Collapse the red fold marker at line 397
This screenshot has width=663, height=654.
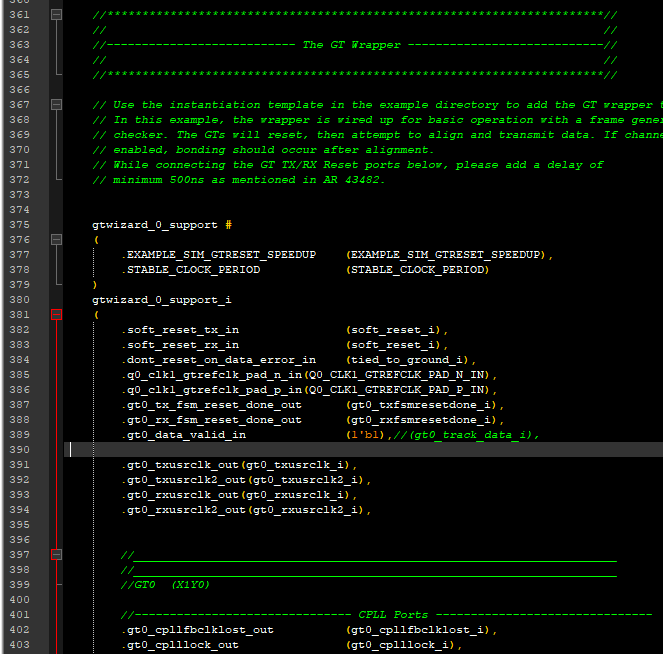56,555
